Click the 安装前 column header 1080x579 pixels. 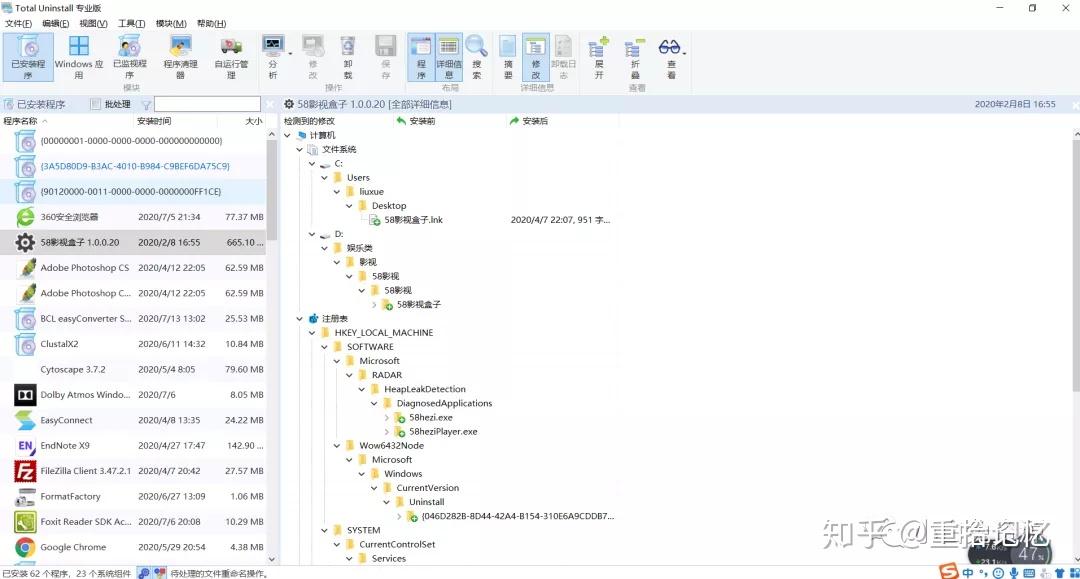[x=448, y=121]
